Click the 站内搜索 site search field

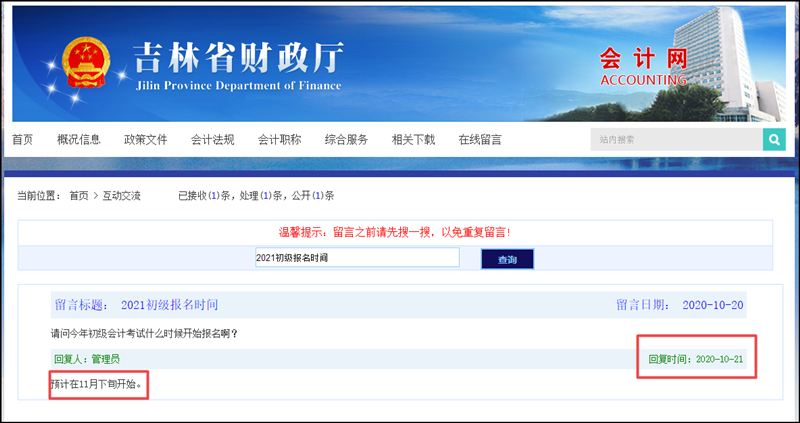pos(675,140)
